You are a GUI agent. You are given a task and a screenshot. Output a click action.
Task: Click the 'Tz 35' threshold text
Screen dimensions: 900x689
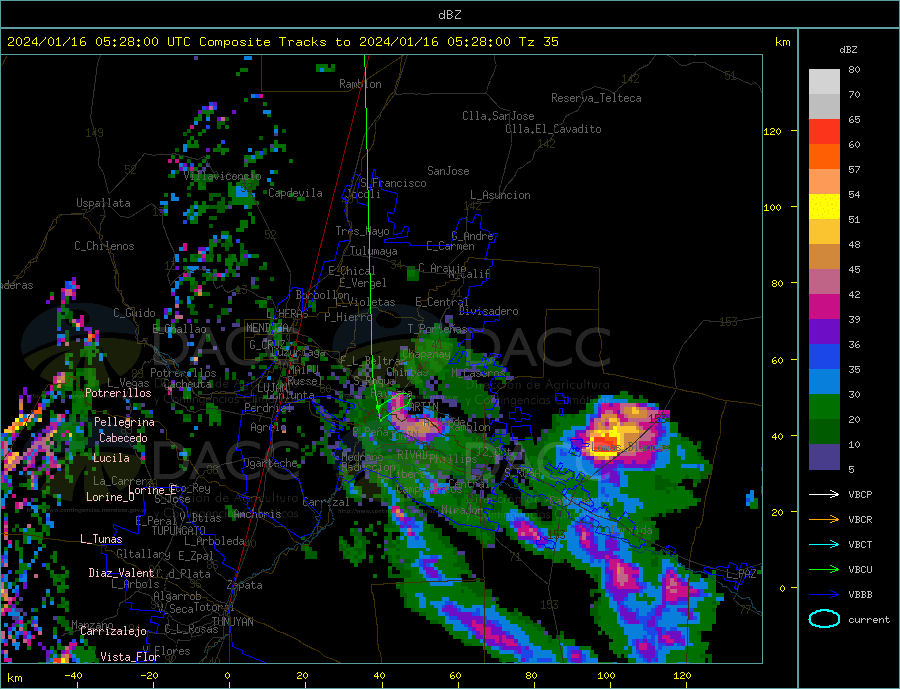(538, 42)
